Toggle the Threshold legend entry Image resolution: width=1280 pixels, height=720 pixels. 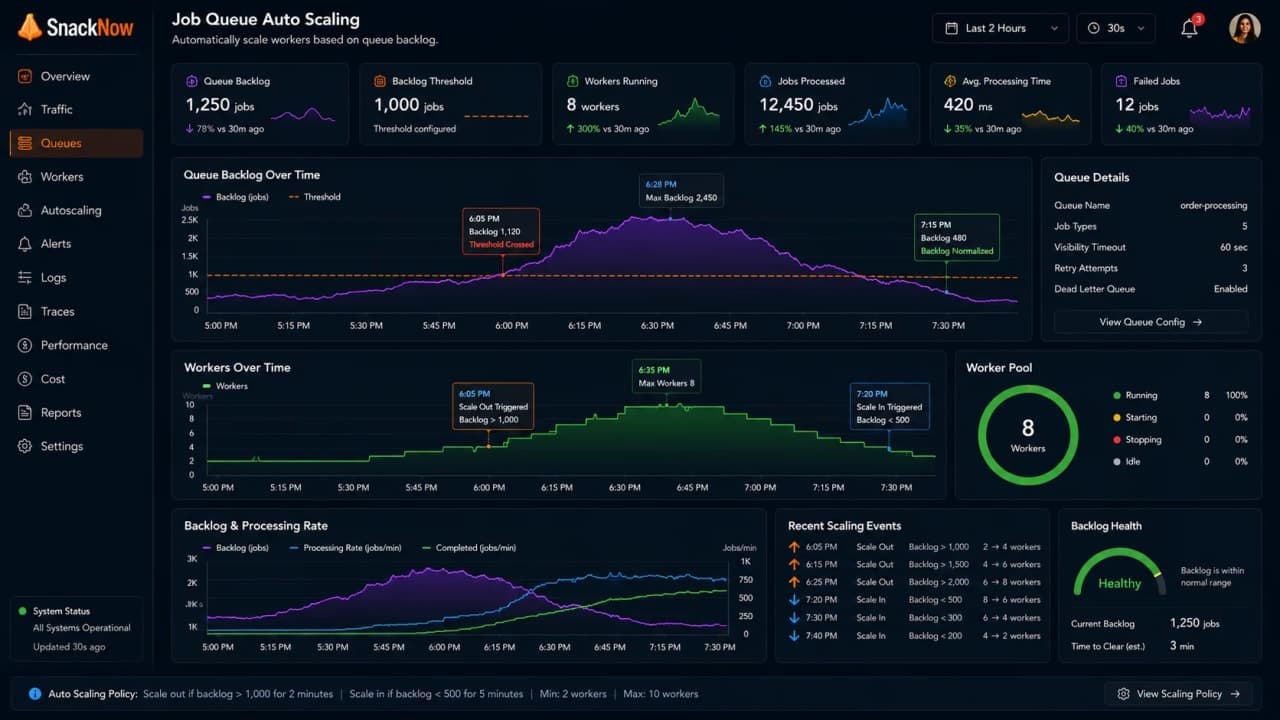point(315,197)
